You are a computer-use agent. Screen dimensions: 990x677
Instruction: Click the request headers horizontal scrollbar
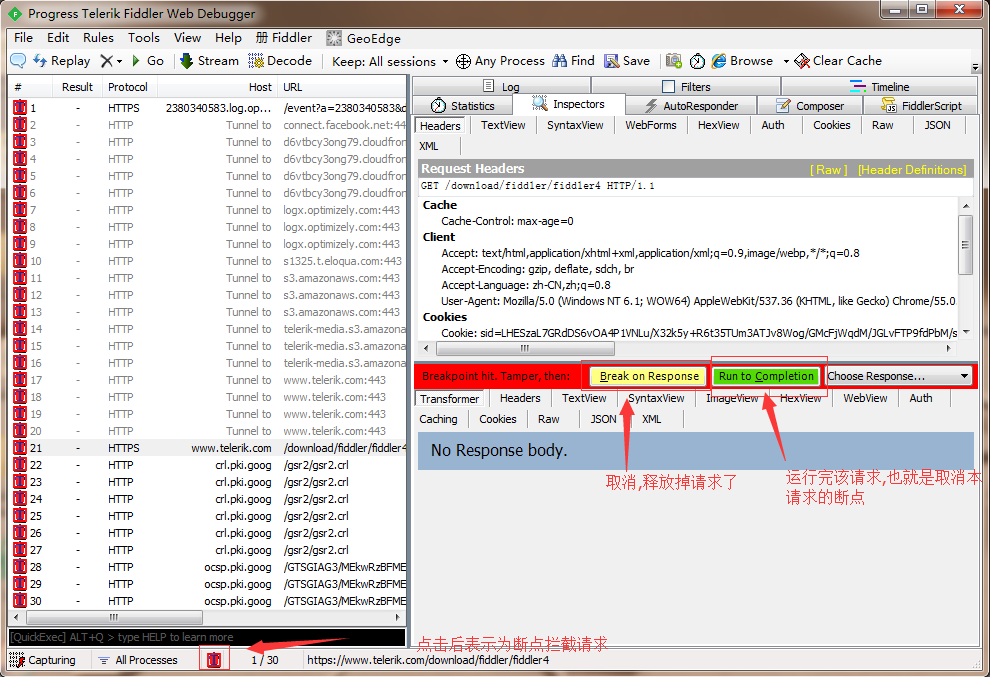[x=686, y=348]
